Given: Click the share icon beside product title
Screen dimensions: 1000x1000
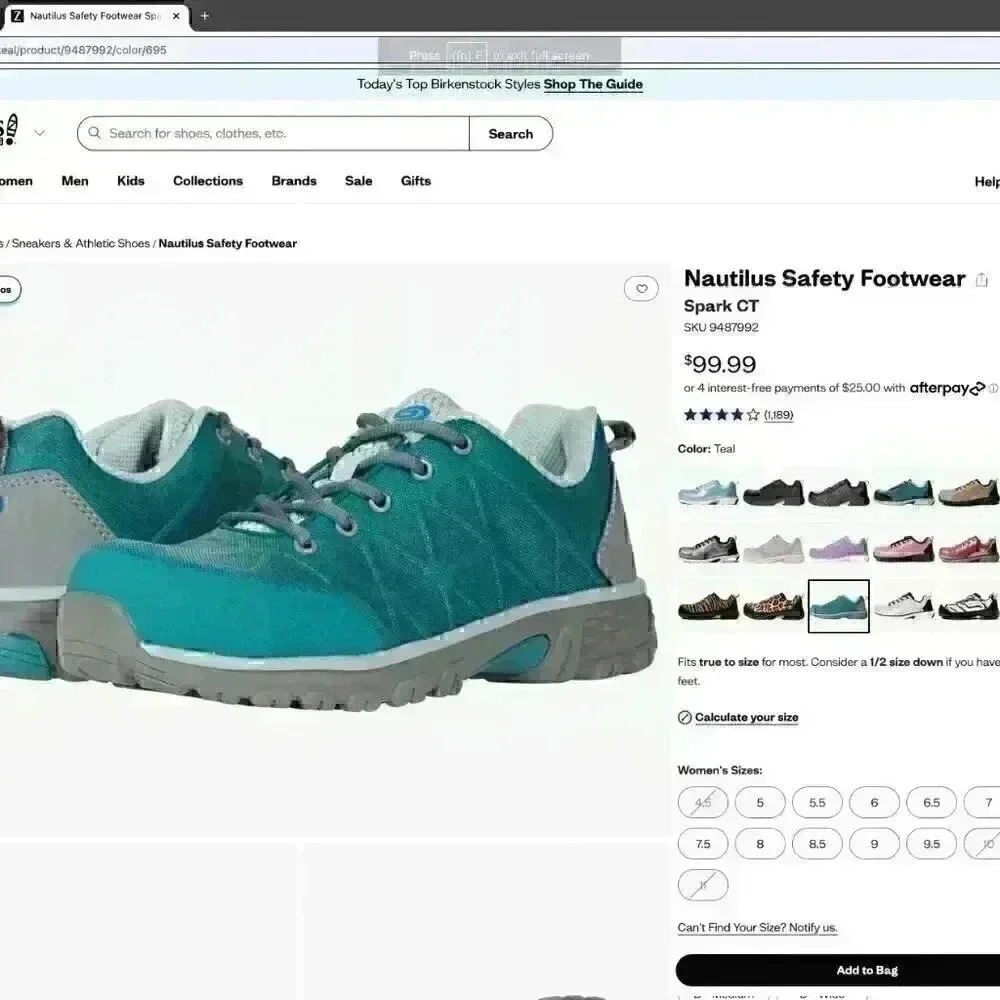Looking at the screenshot, I should (x=982, y=279).
